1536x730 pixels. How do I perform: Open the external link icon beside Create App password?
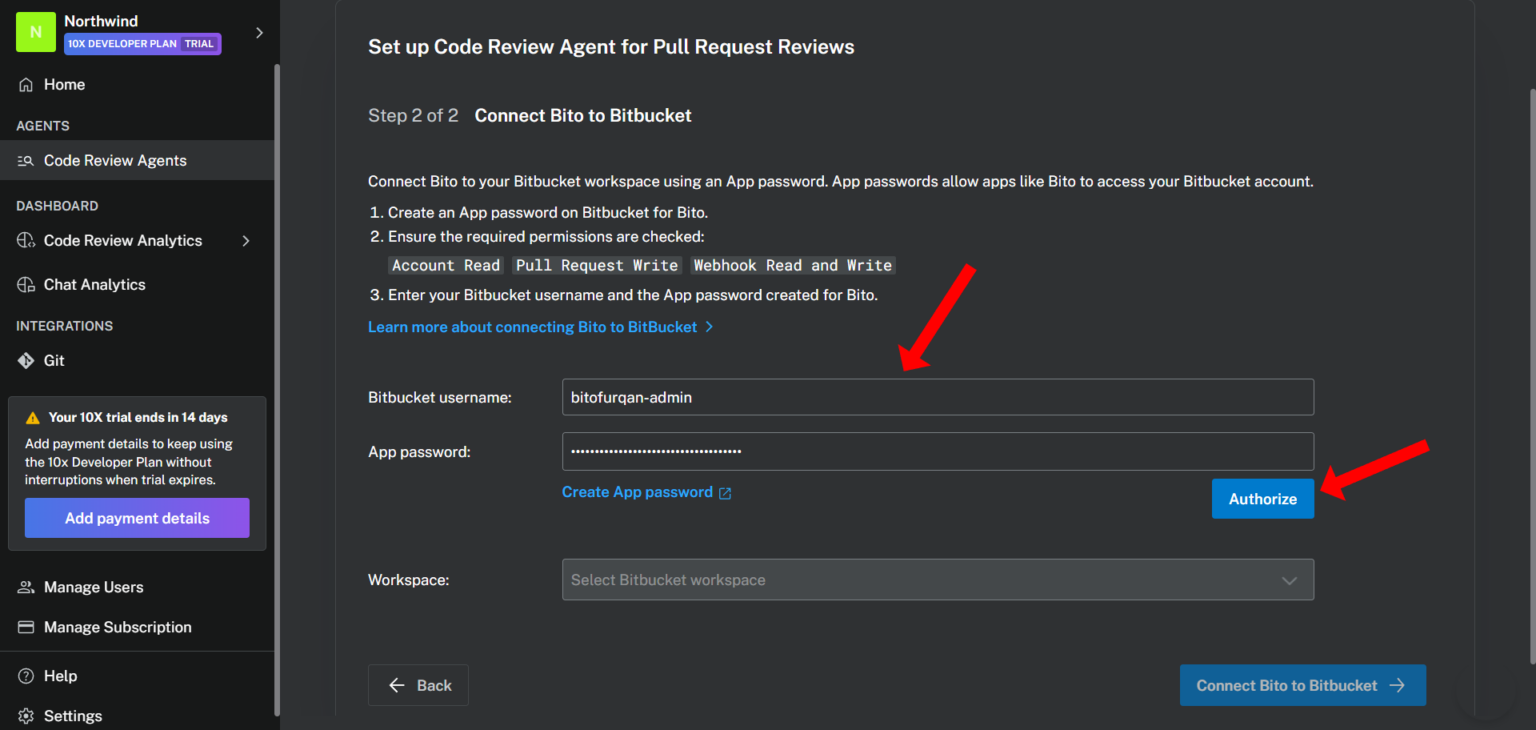[x=726, y=492]
